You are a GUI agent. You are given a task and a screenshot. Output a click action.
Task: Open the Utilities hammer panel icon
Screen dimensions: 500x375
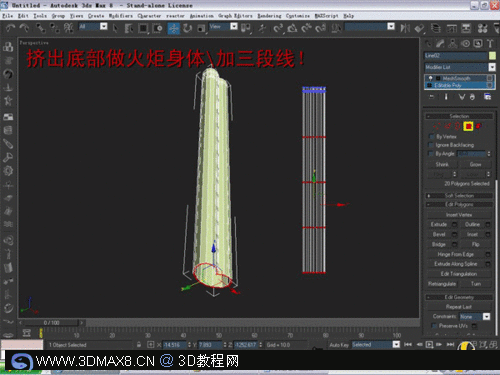[490, 44]
